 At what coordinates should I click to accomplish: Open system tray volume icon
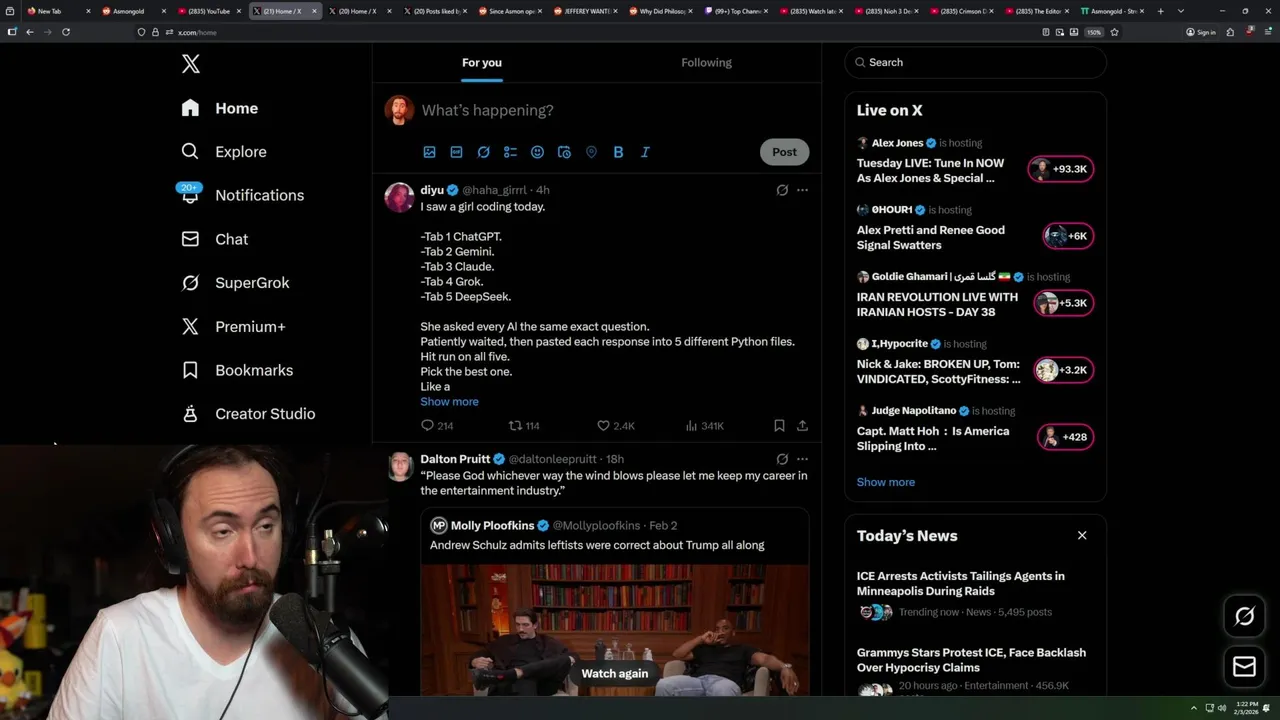click(1221, 708)
